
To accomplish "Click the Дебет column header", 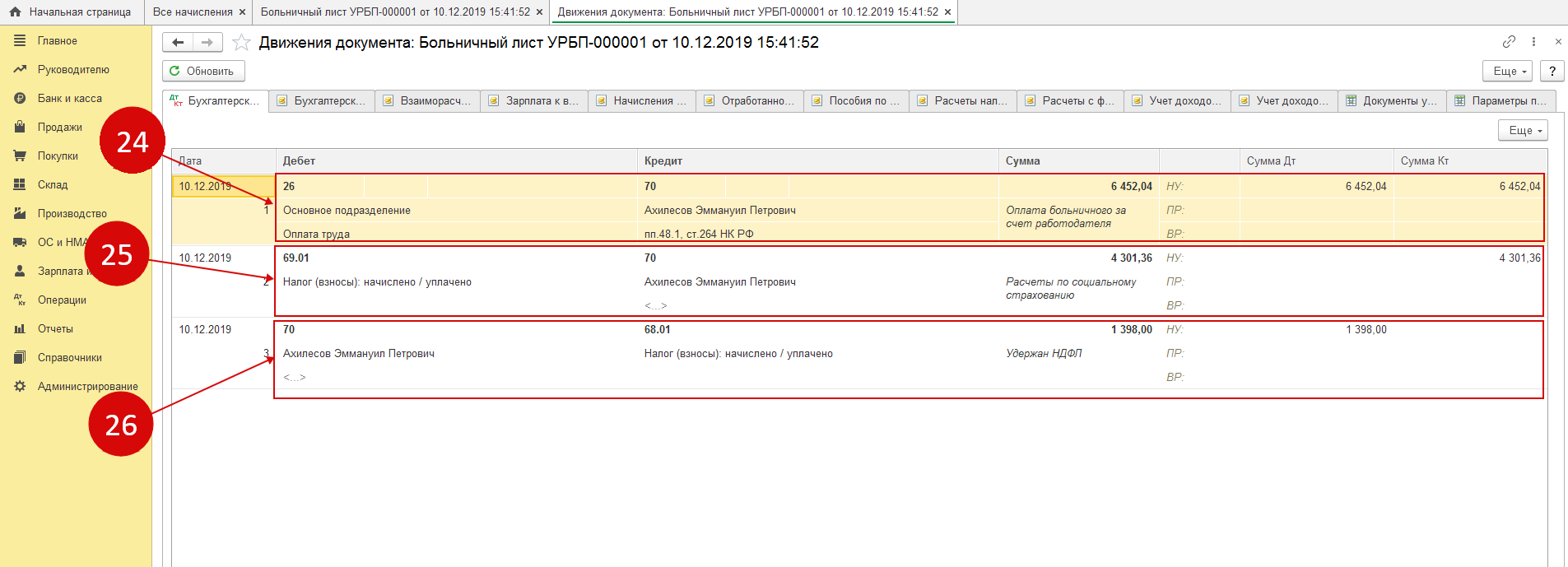I will click(x=299, y=160).
